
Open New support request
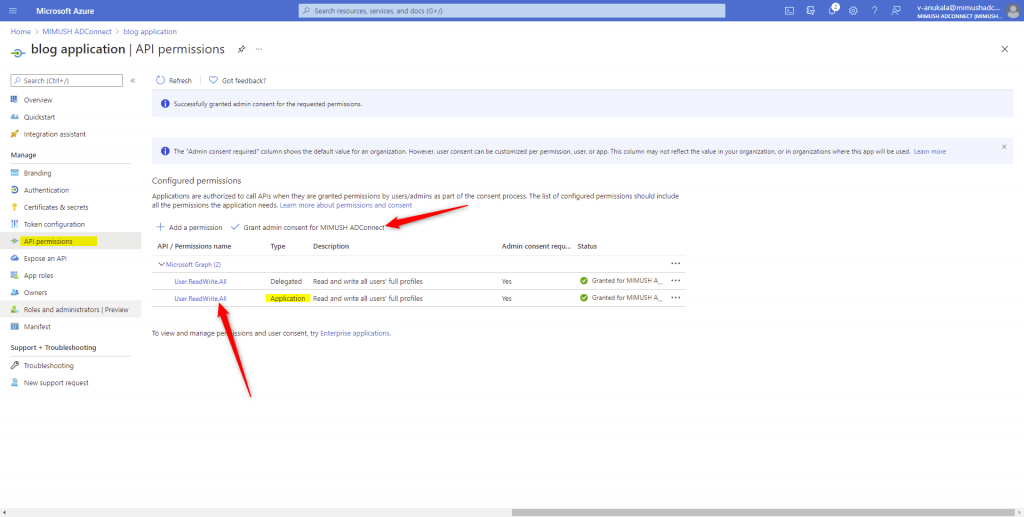[x=56, y=383]
